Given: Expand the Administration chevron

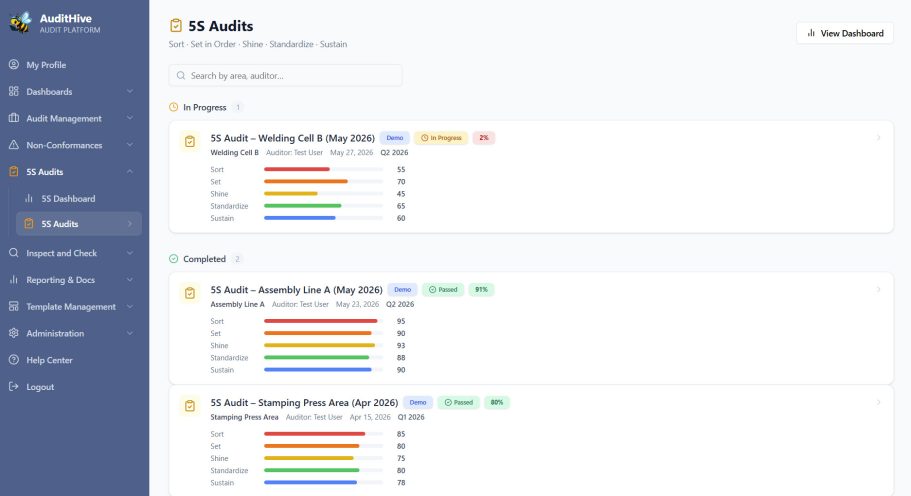Looking at the screenshot, I should pos(130,333).
